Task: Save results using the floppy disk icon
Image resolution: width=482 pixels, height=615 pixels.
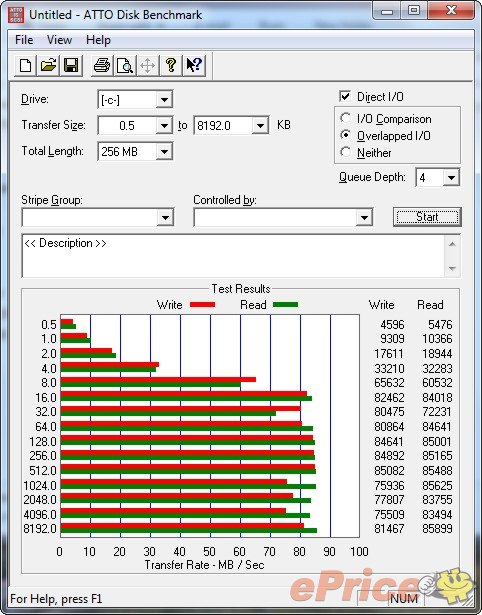Action: [x=71, y=65]
